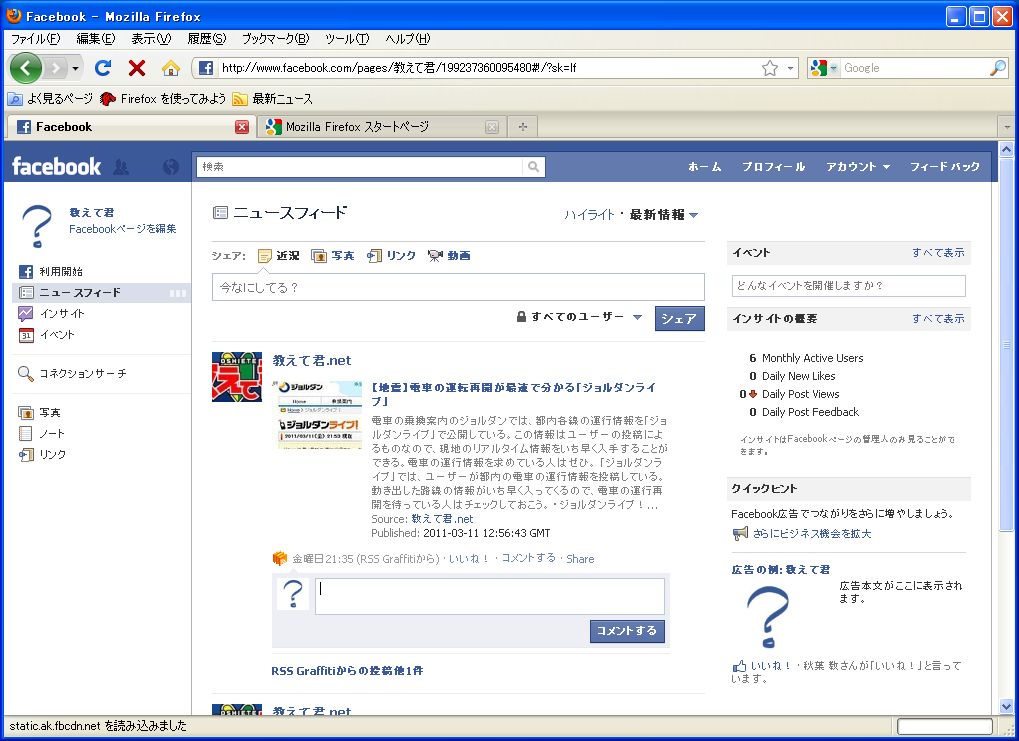The width and height of the screenshot is (1019, 741).
Task: Bookmark this page with the star icon
Action: coord(770,68)
